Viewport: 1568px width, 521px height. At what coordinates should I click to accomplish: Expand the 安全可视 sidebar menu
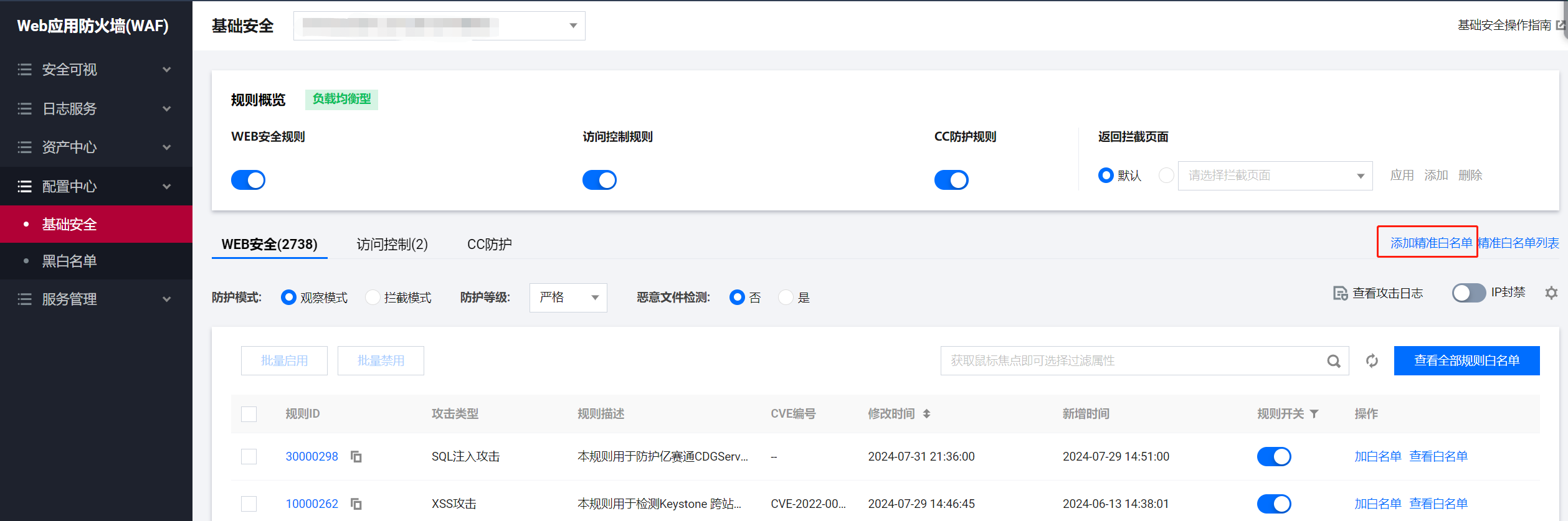pyautogui.click(x=95, y=70)
